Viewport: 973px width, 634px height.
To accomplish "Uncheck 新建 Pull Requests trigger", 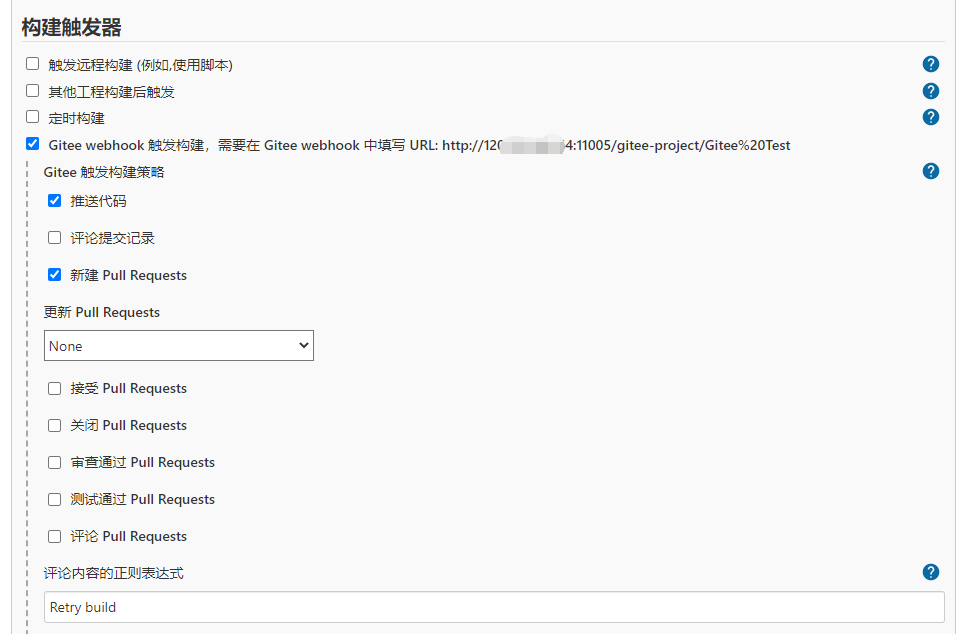I will pyautogui.click(x=55, y=274).
